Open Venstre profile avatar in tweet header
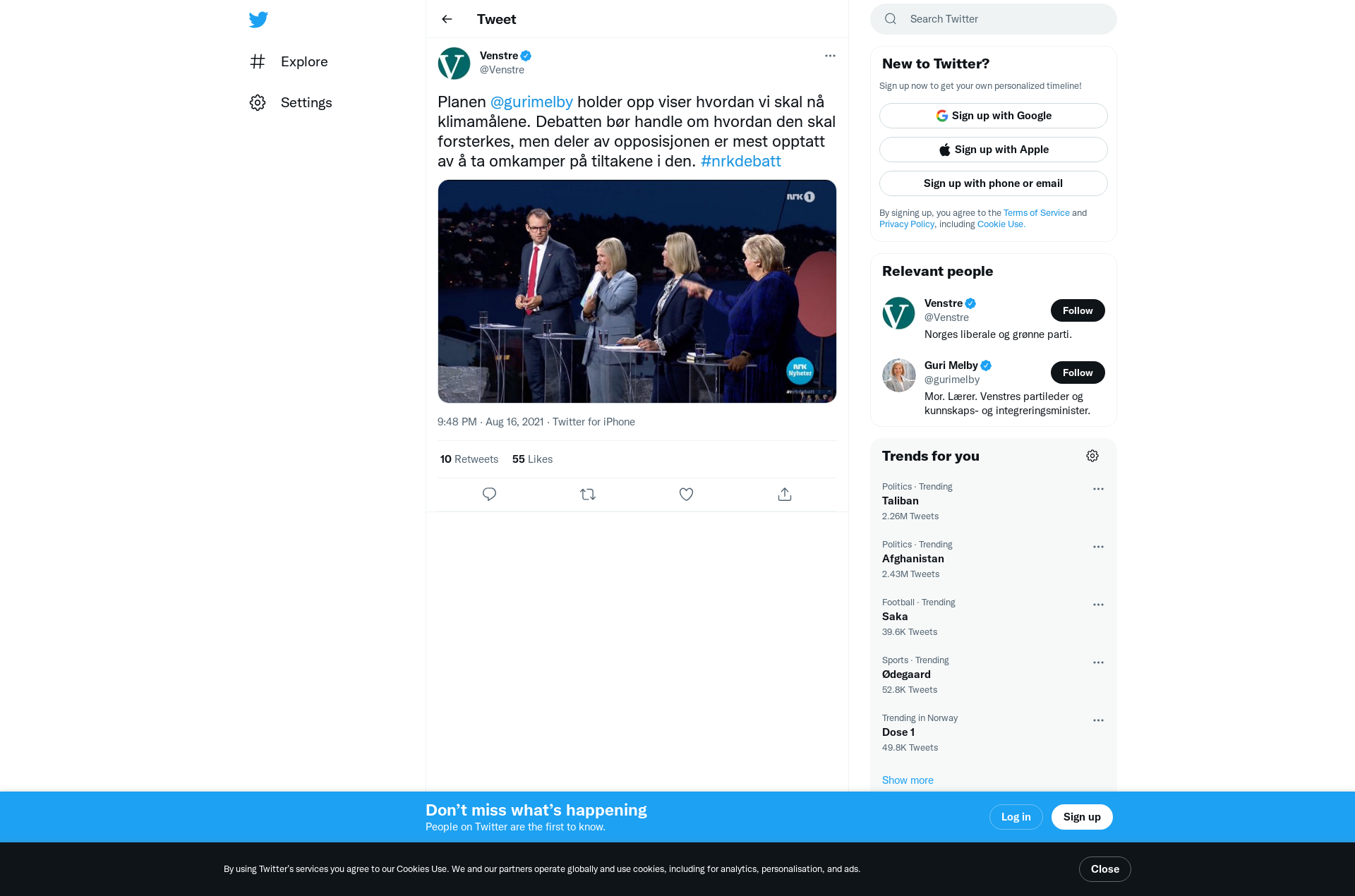Viewport: 1355px width, 896px height. (x=454, y=63)
